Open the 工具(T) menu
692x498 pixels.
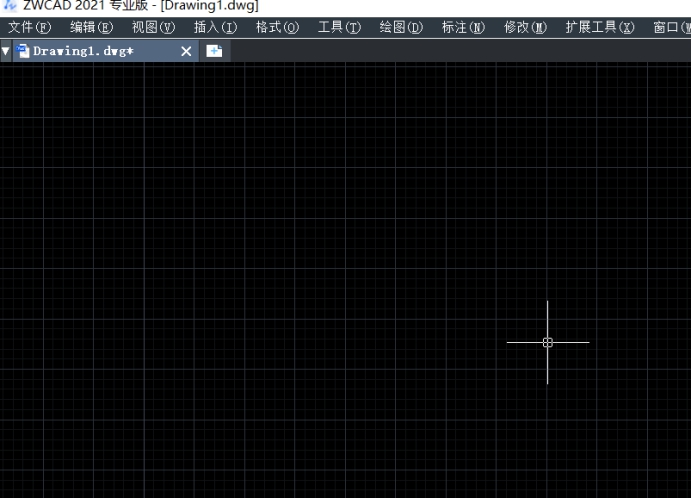pos(339,28)
